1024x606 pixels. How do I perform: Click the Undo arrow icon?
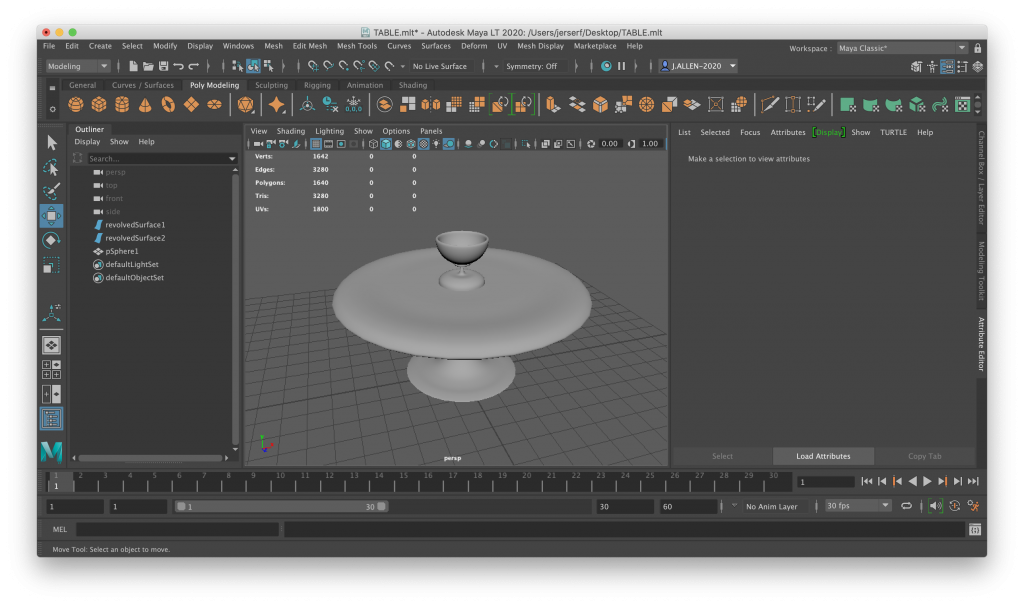click(x=178, y=66)
